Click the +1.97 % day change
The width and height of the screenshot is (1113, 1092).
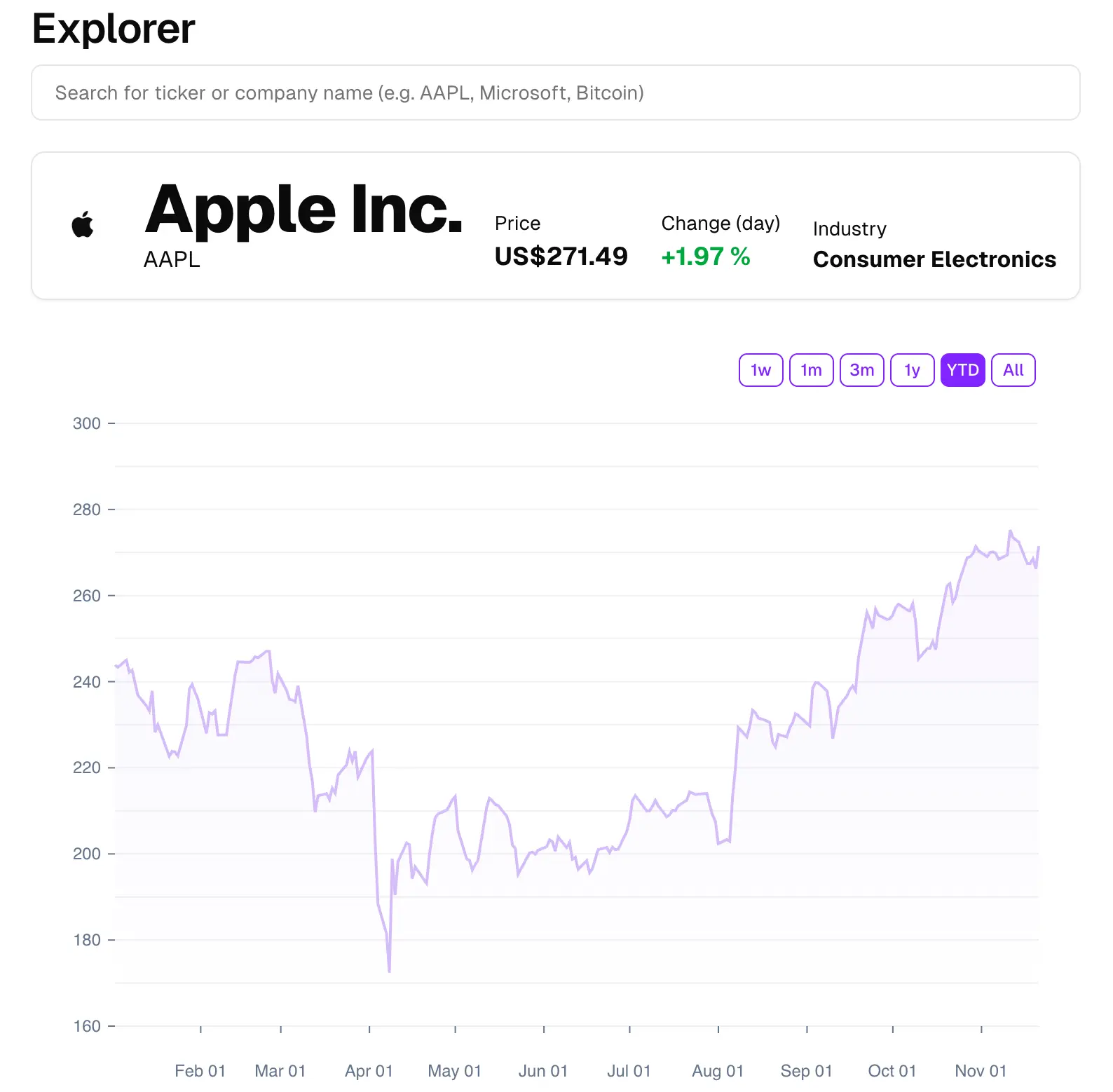705,257
